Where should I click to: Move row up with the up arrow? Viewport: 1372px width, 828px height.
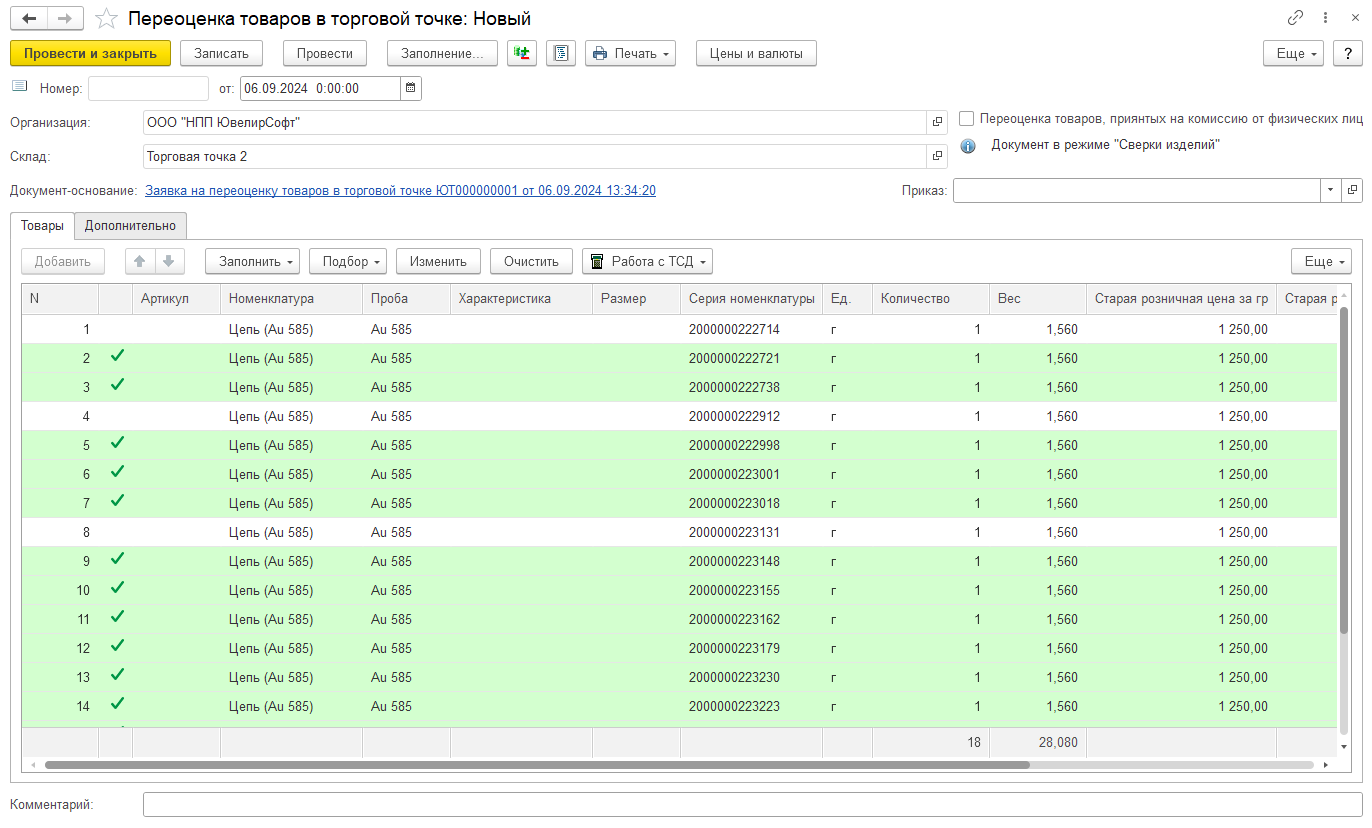[x=140, y=261]
